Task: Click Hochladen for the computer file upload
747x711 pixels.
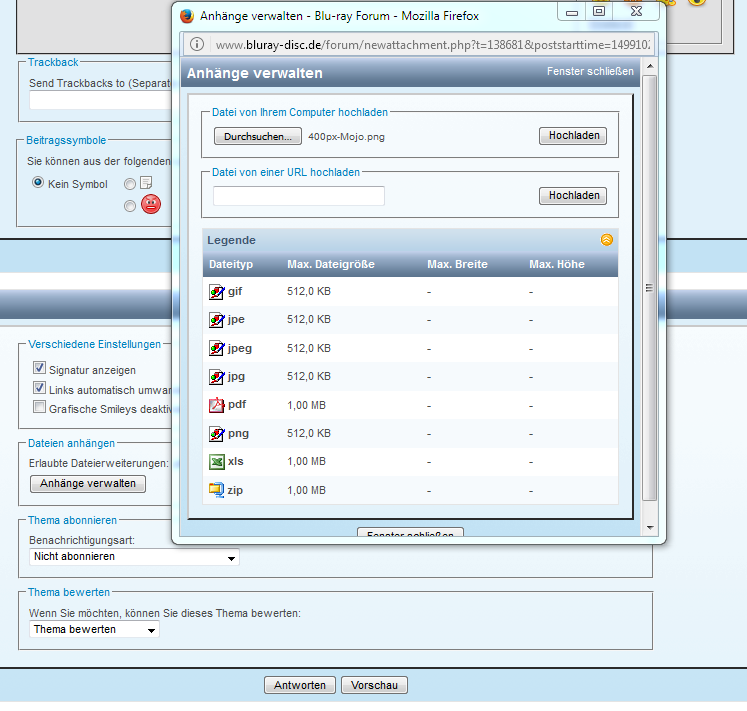Action: pyautogui.click(x=572, y=136)
